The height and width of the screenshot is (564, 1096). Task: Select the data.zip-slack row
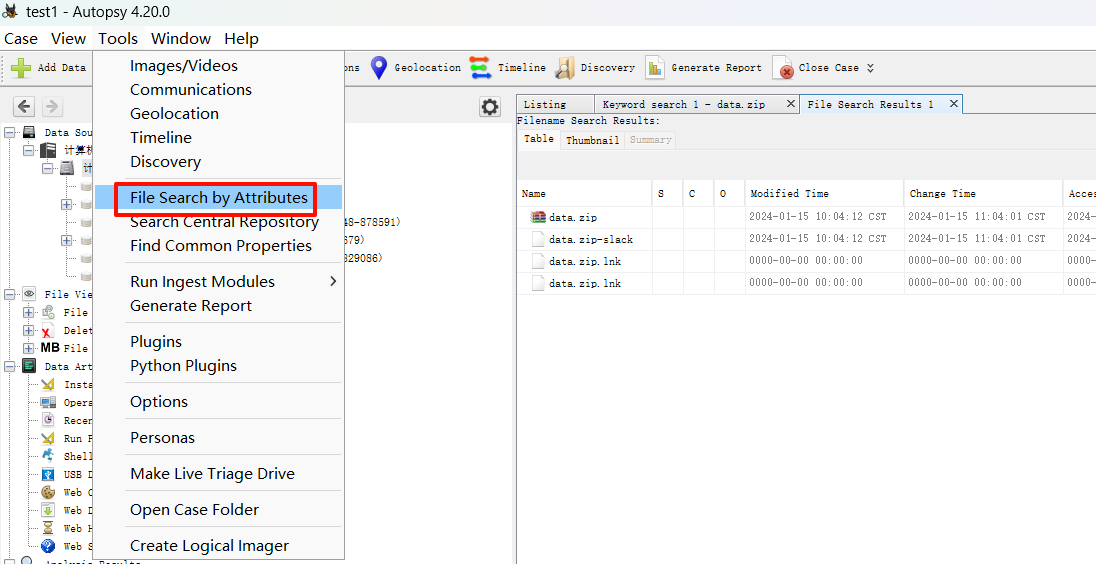807,239
